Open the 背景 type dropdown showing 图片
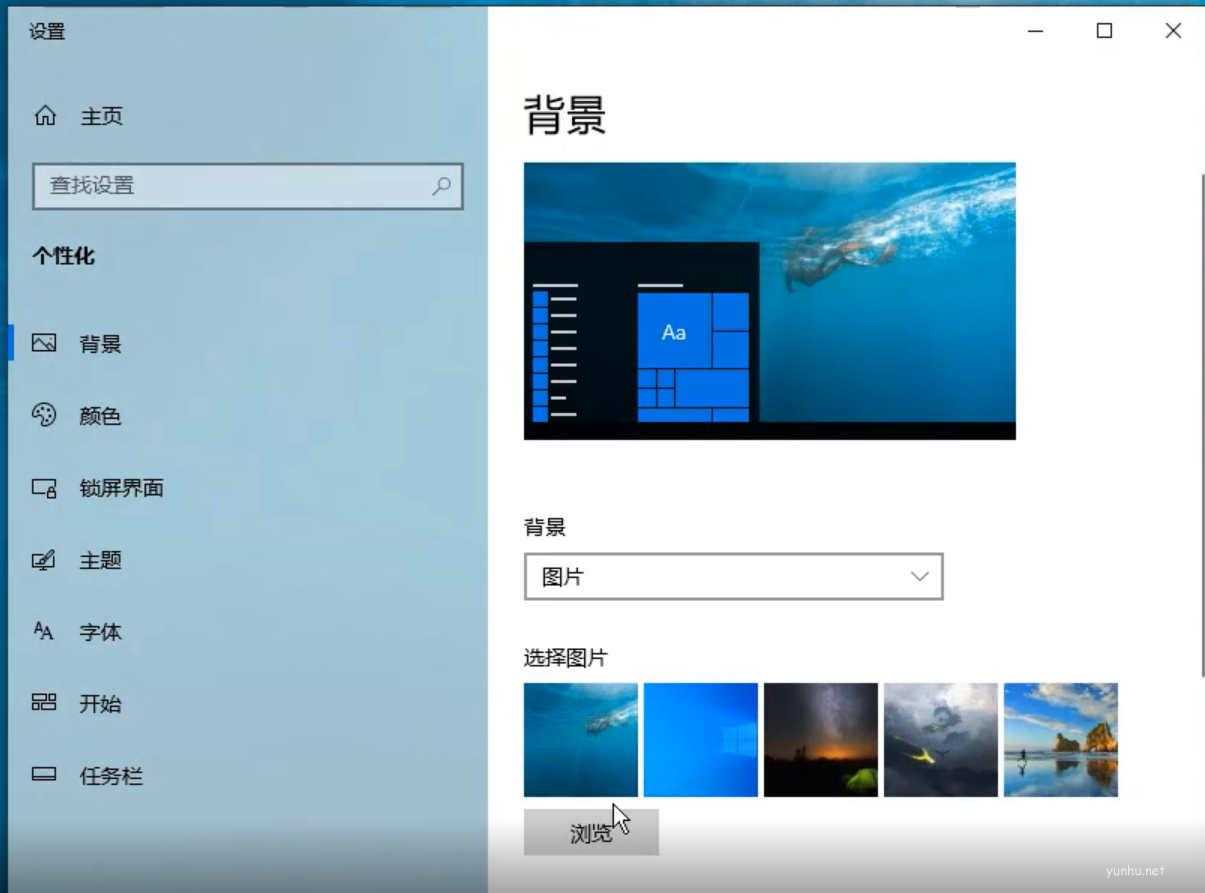The width and height of the screenshot is (1205, 893). 733,576
